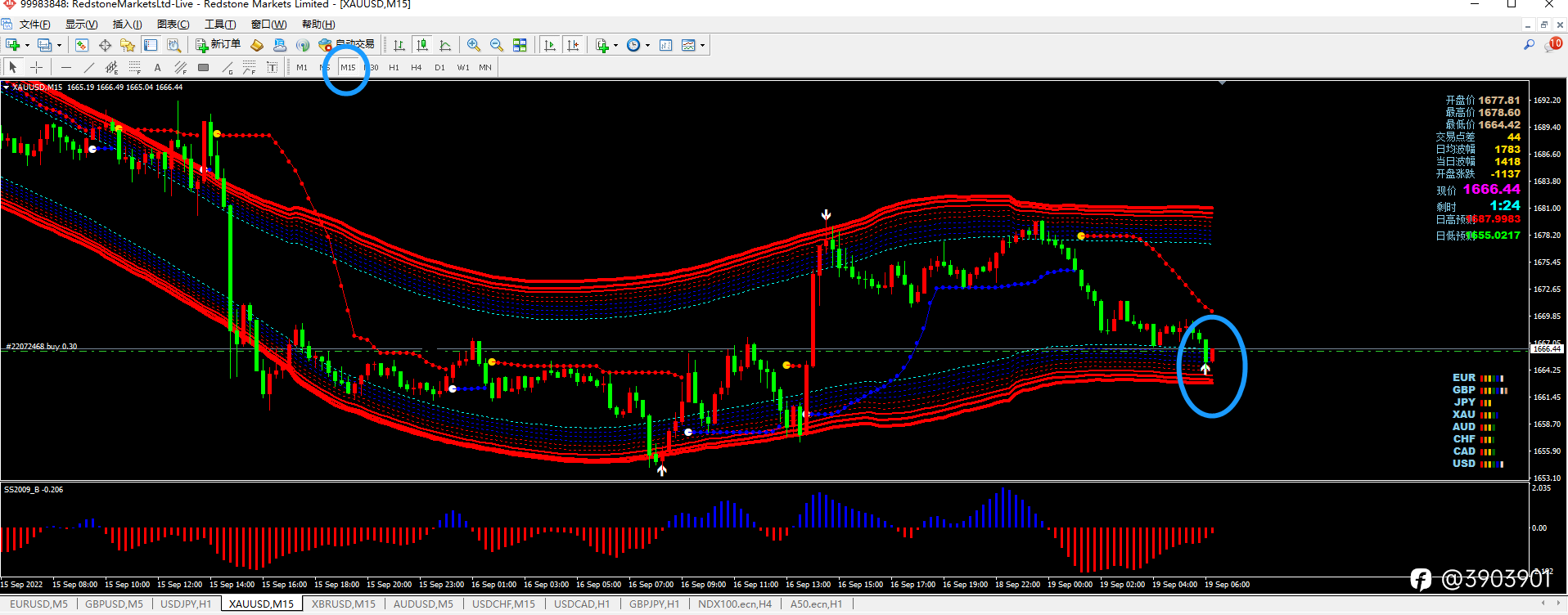
Task: Click the search magnifier icon top right
Action: coord(1529,45)
